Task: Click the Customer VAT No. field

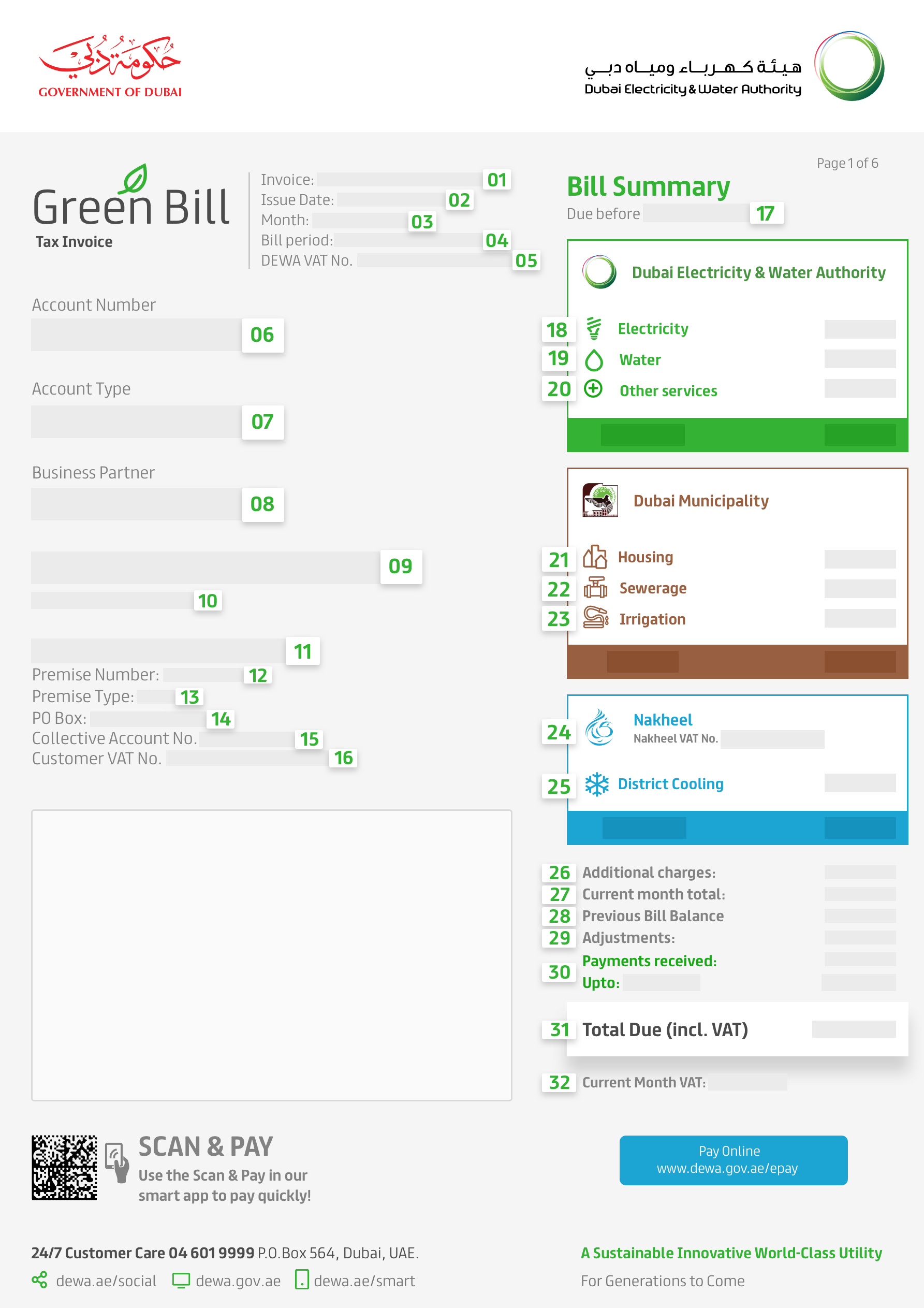Action: tap(247, 758)
